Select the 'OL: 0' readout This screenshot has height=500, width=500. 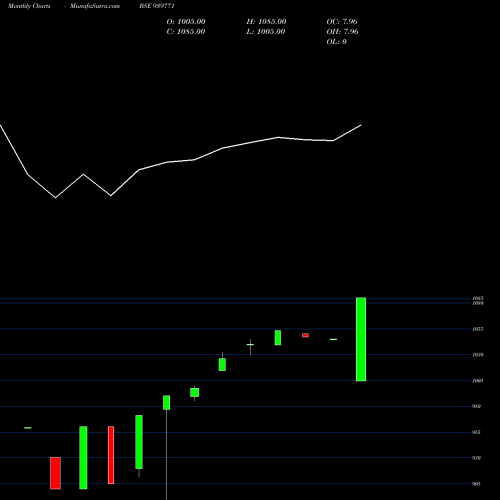[x=337, y=42]
